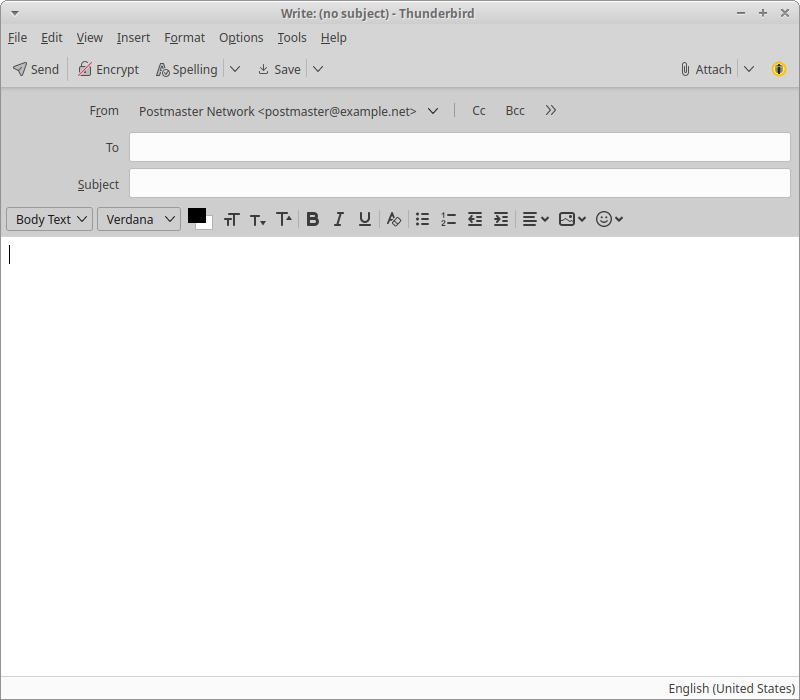The image size is (800, 700).
Task: Open the Attach options dropdown arrow
Action: (749, 69)
